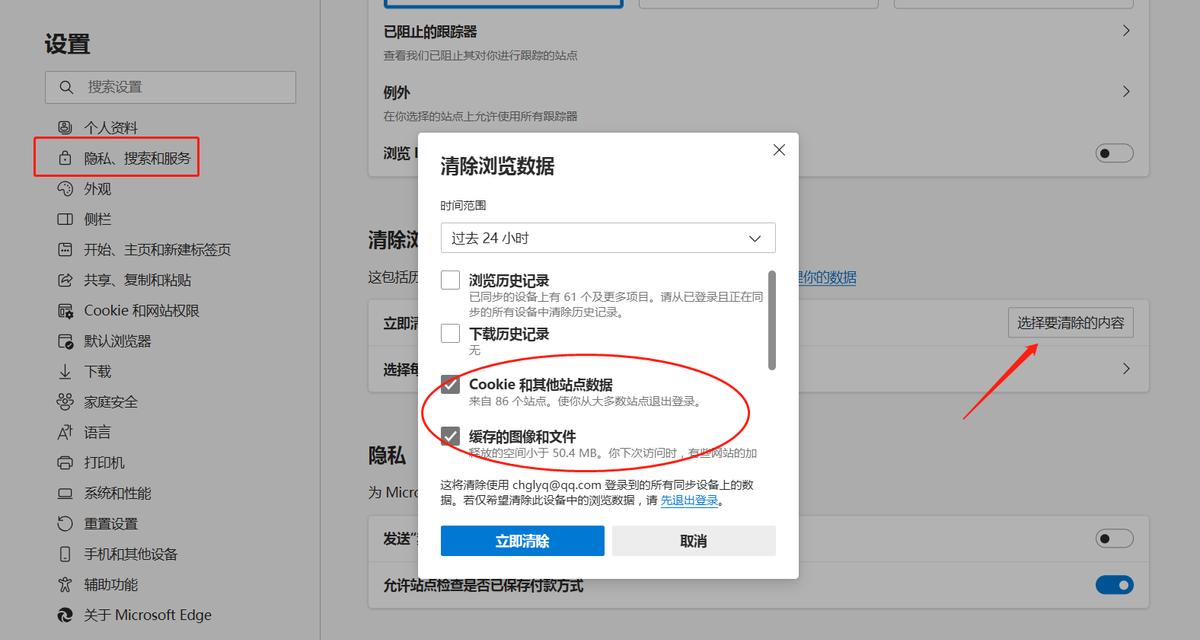The image size is (1200, 640).
Task: Open the 过去 24 小时 time range dropdown
Action: pos(608,238)
